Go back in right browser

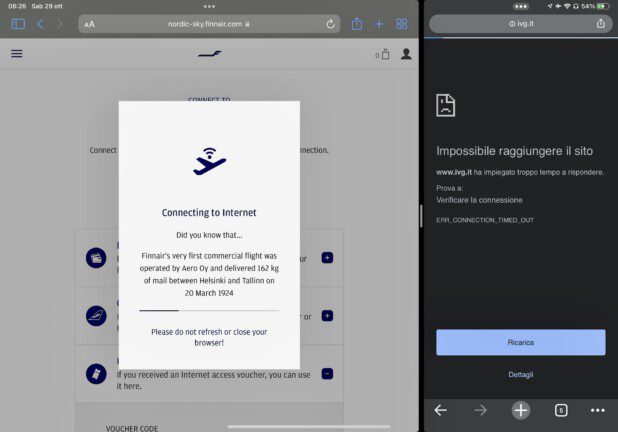(440, 410)
